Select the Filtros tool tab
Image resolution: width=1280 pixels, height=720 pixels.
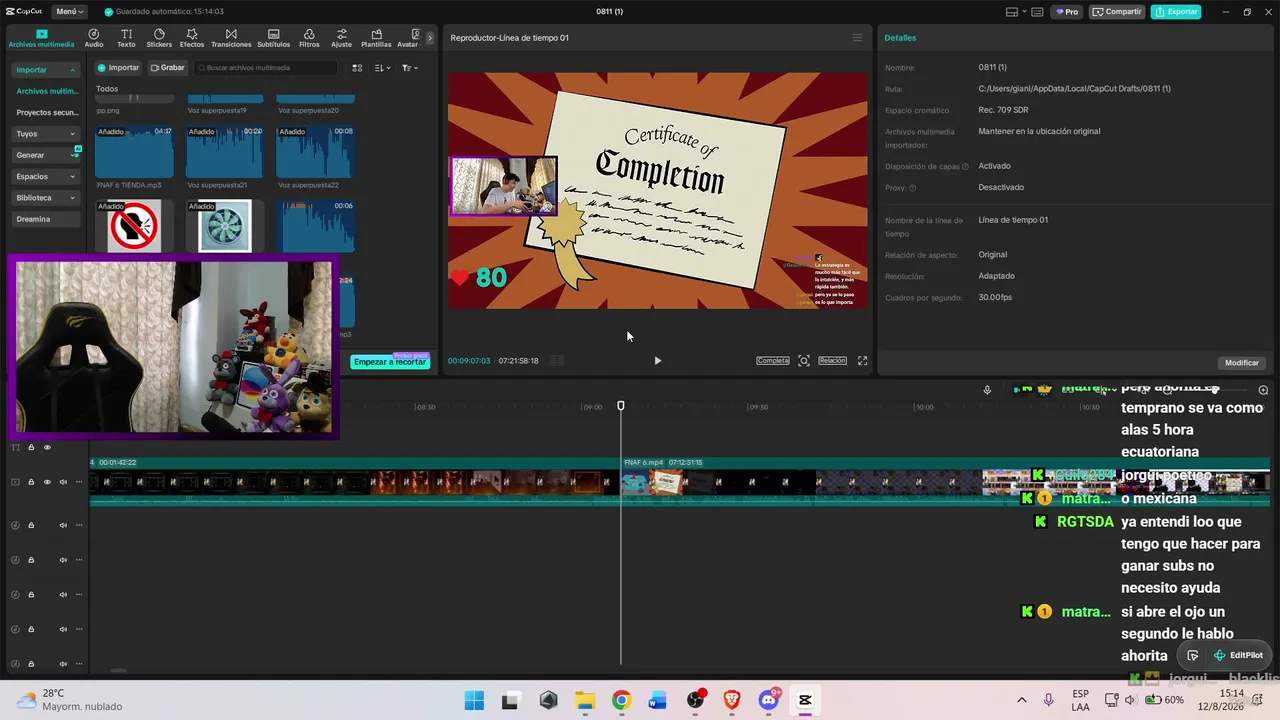[309, 38]
